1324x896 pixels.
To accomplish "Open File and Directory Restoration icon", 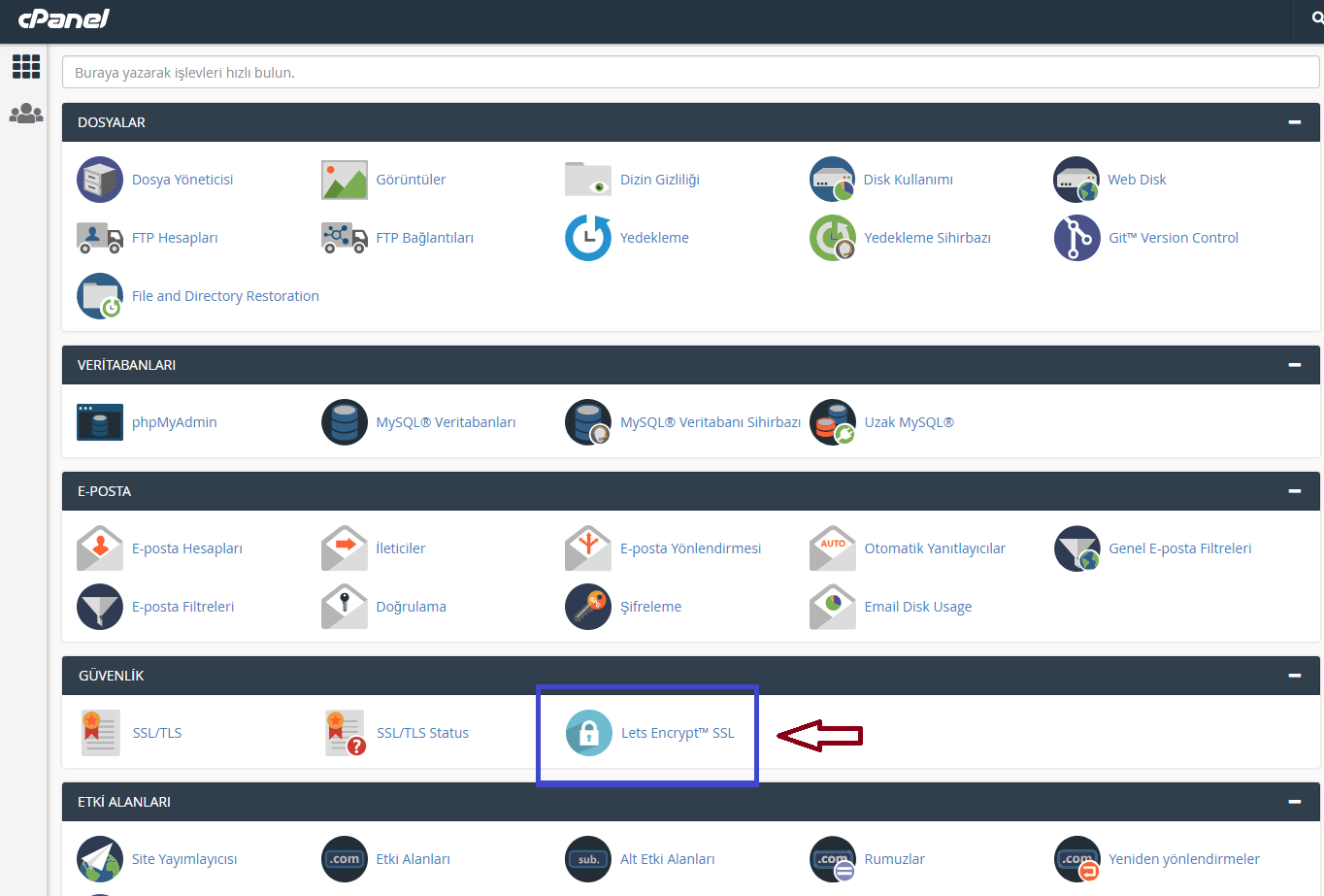I will tap(100, 296).
